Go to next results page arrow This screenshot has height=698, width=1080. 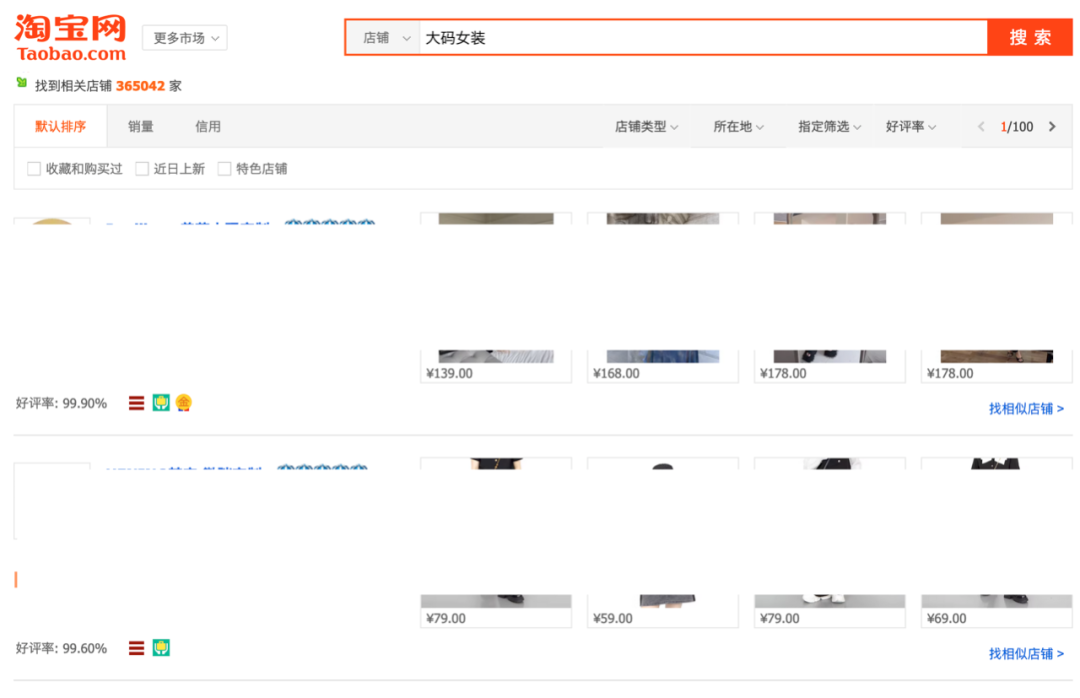pos(1052,127)
